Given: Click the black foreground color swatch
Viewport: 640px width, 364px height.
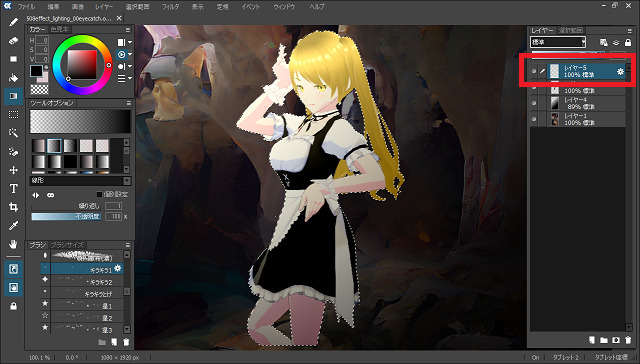Looking at the screenshot, I should click(36, 71).
